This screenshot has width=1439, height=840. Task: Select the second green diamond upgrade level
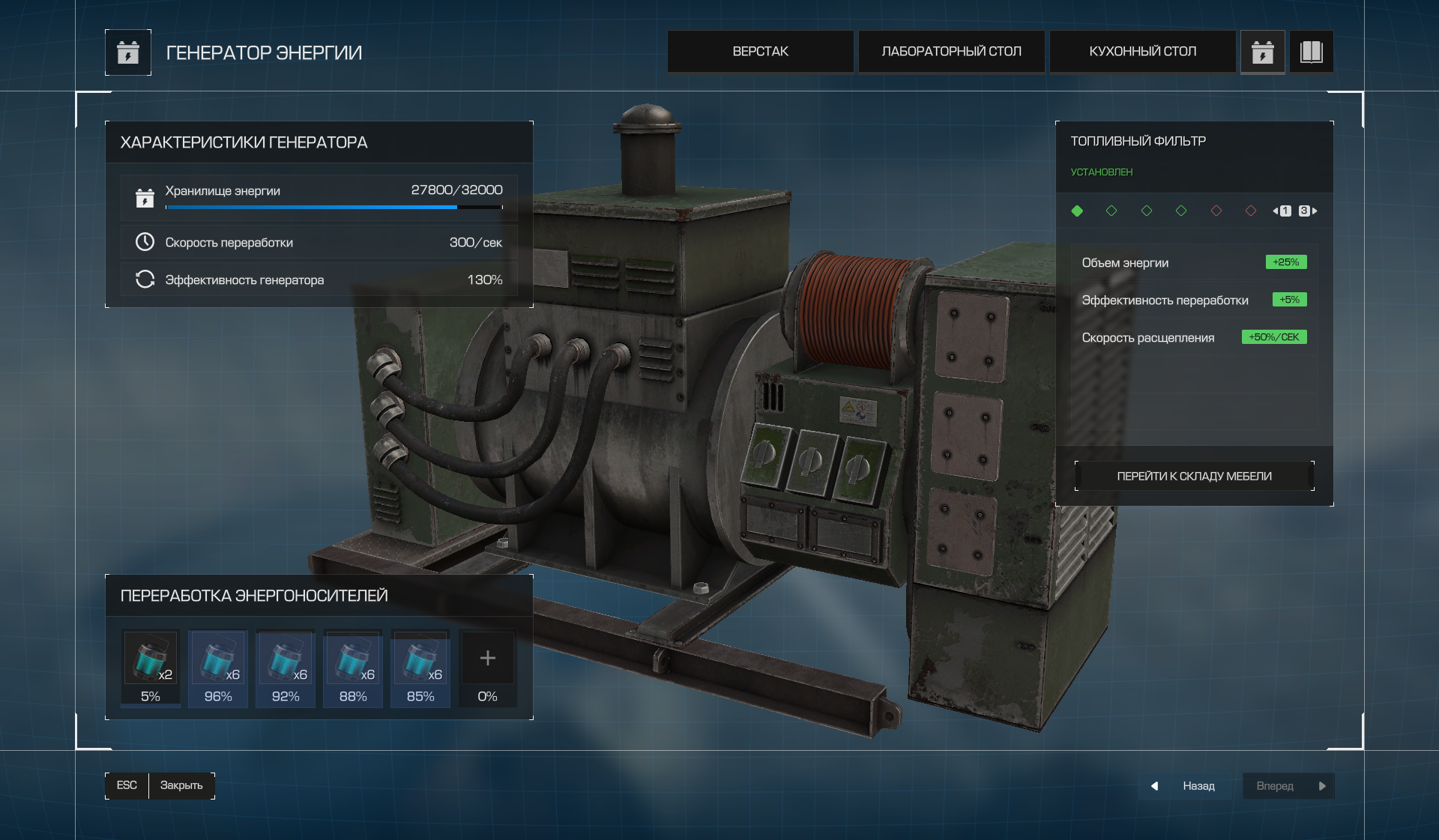click(1111, 211)
